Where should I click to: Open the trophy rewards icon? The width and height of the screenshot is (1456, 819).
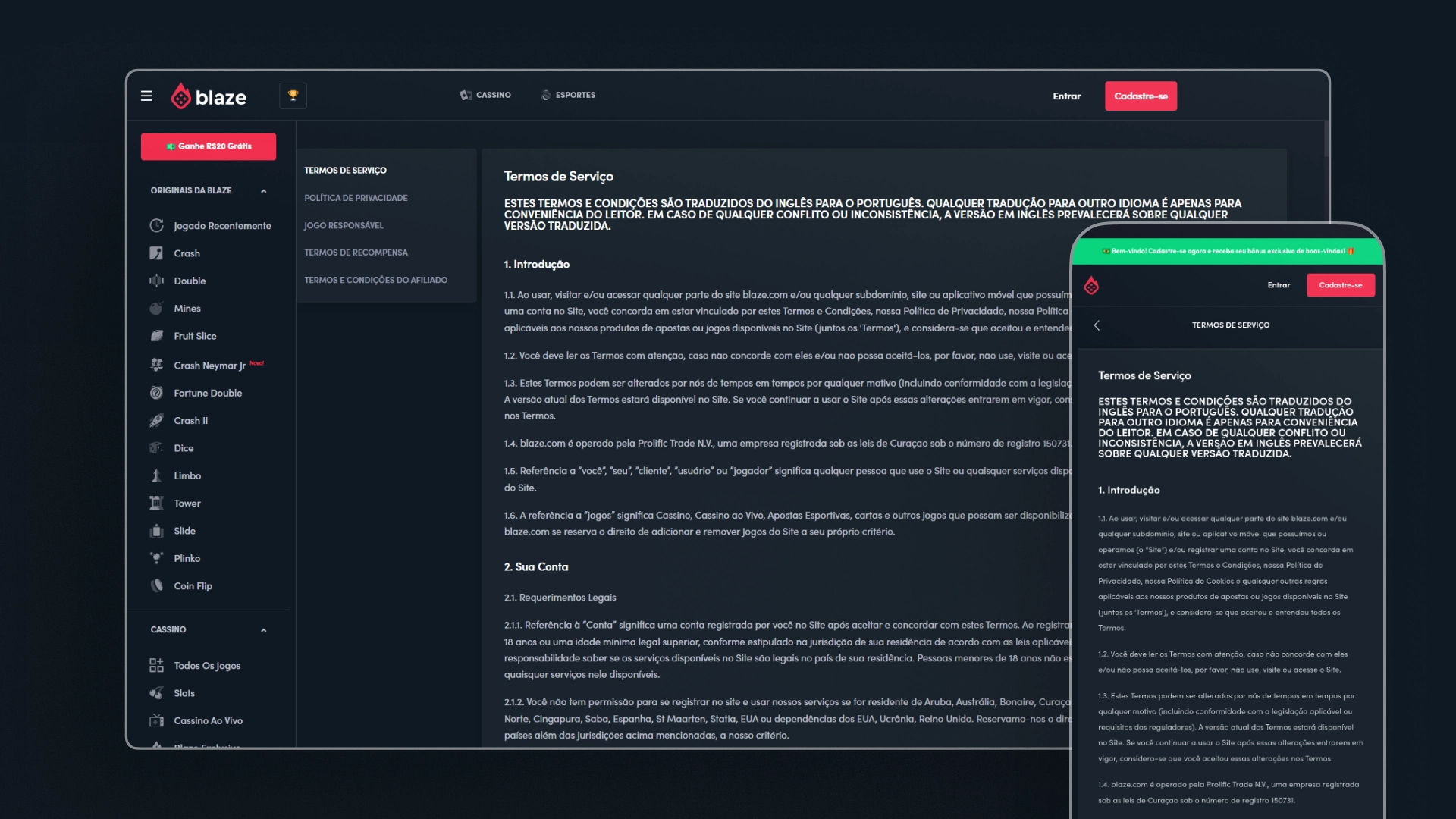click(x=293, y=96)
